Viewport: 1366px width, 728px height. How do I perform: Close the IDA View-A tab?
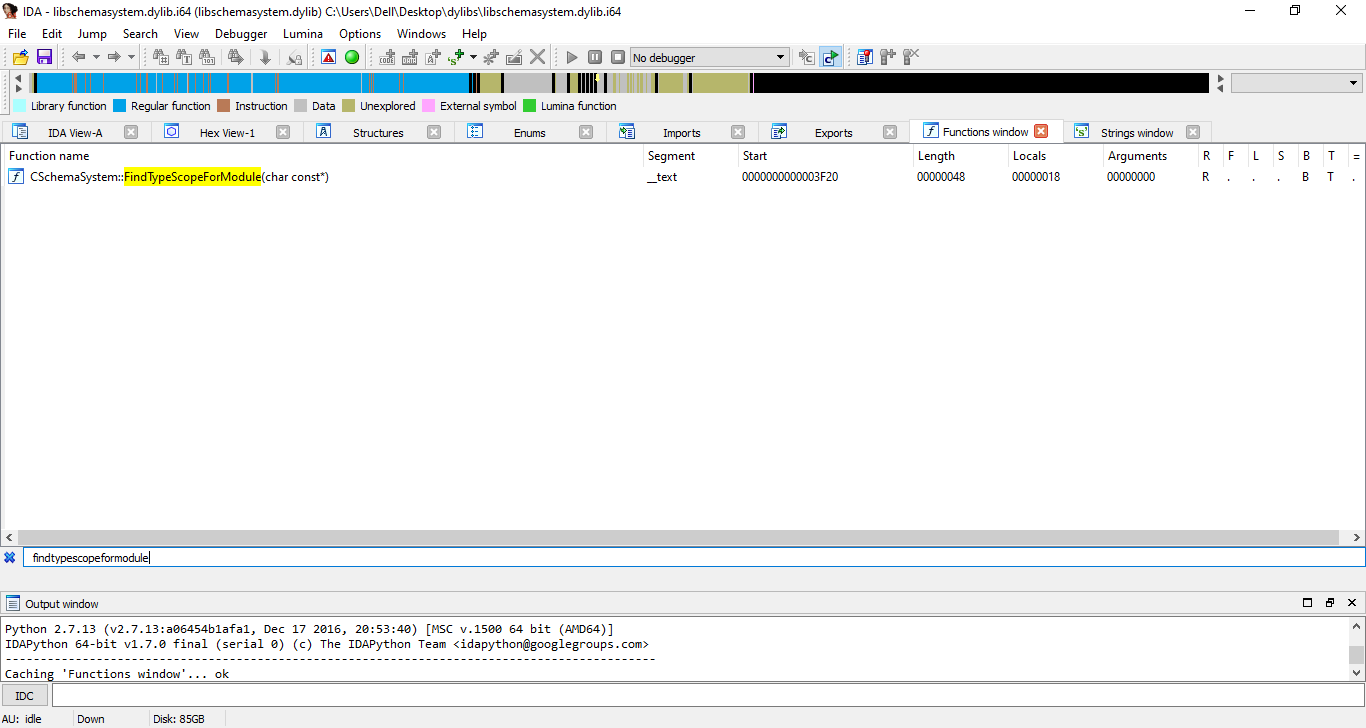(131, 132)
